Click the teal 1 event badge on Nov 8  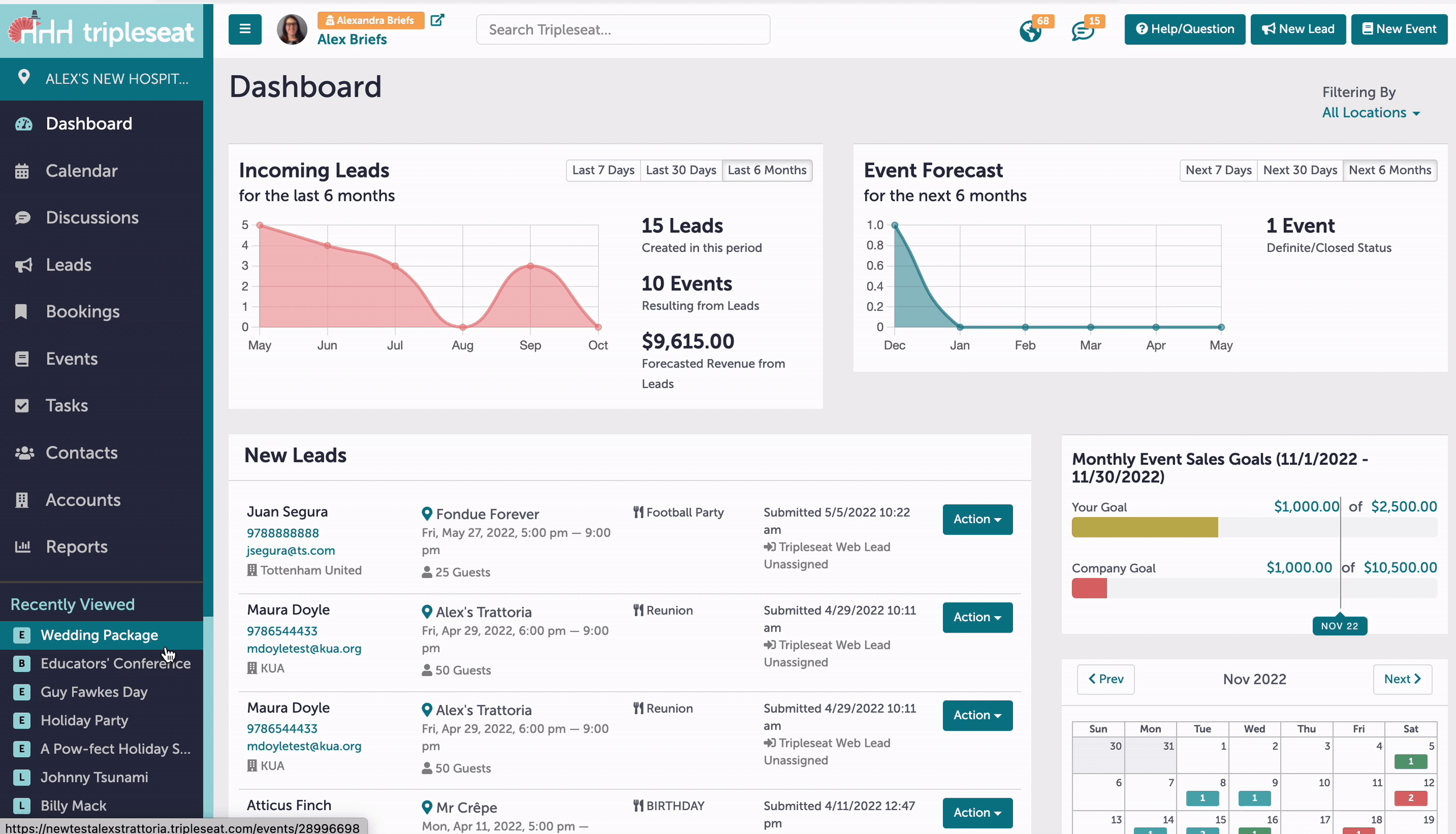tap(1202, 798)
